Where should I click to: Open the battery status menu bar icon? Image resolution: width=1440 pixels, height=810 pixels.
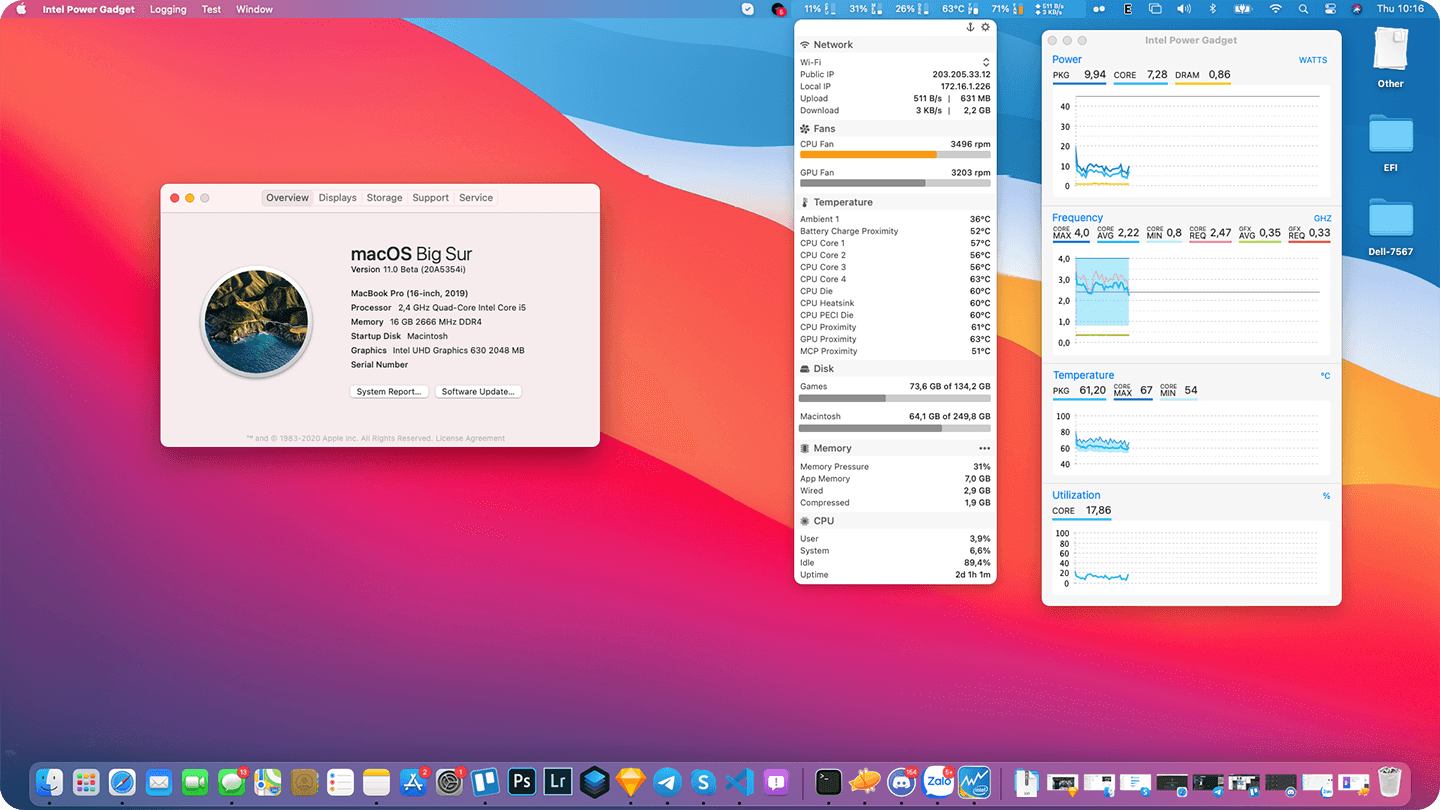click(1244, 9)
